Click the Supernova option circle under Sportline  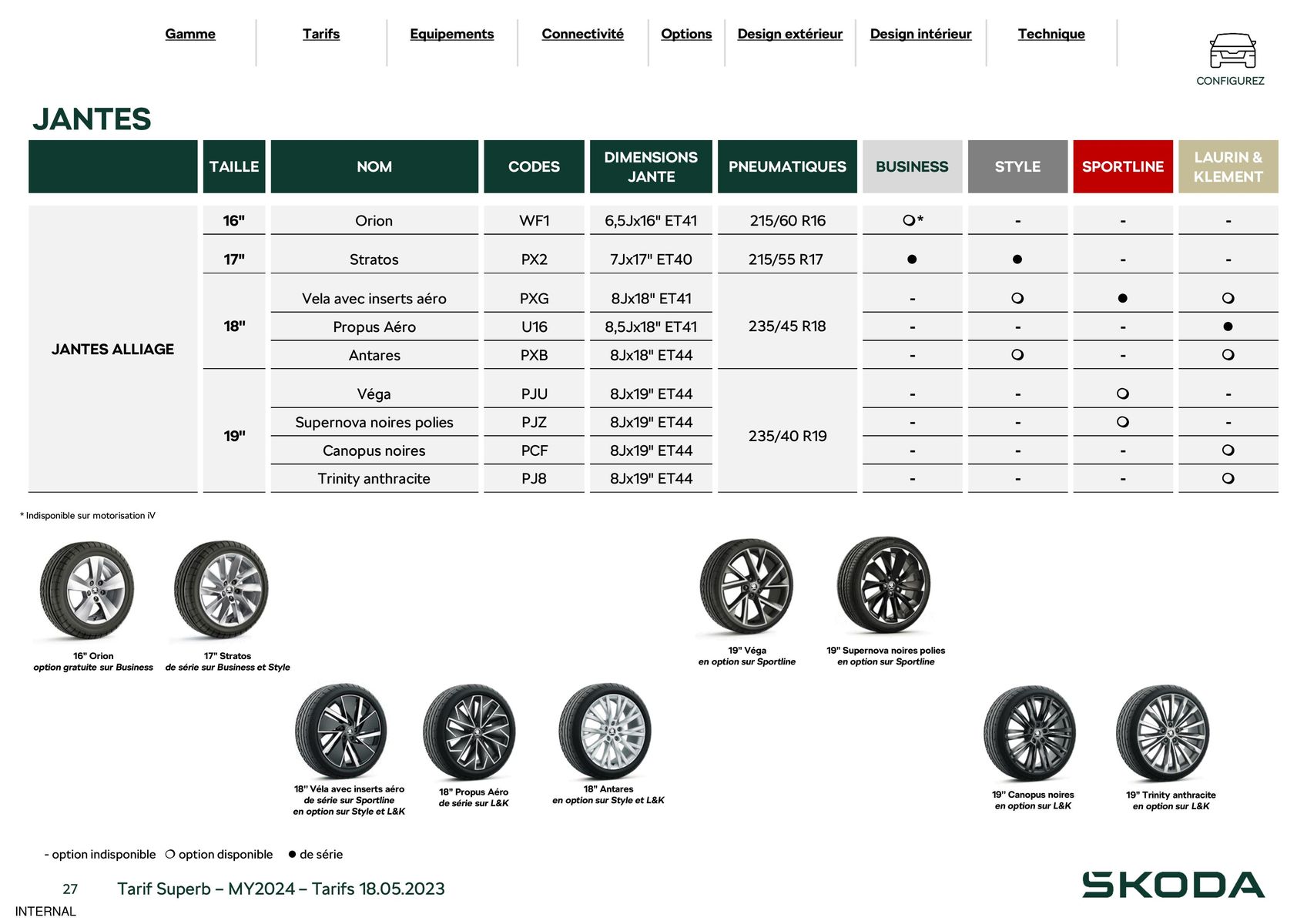1123,422
